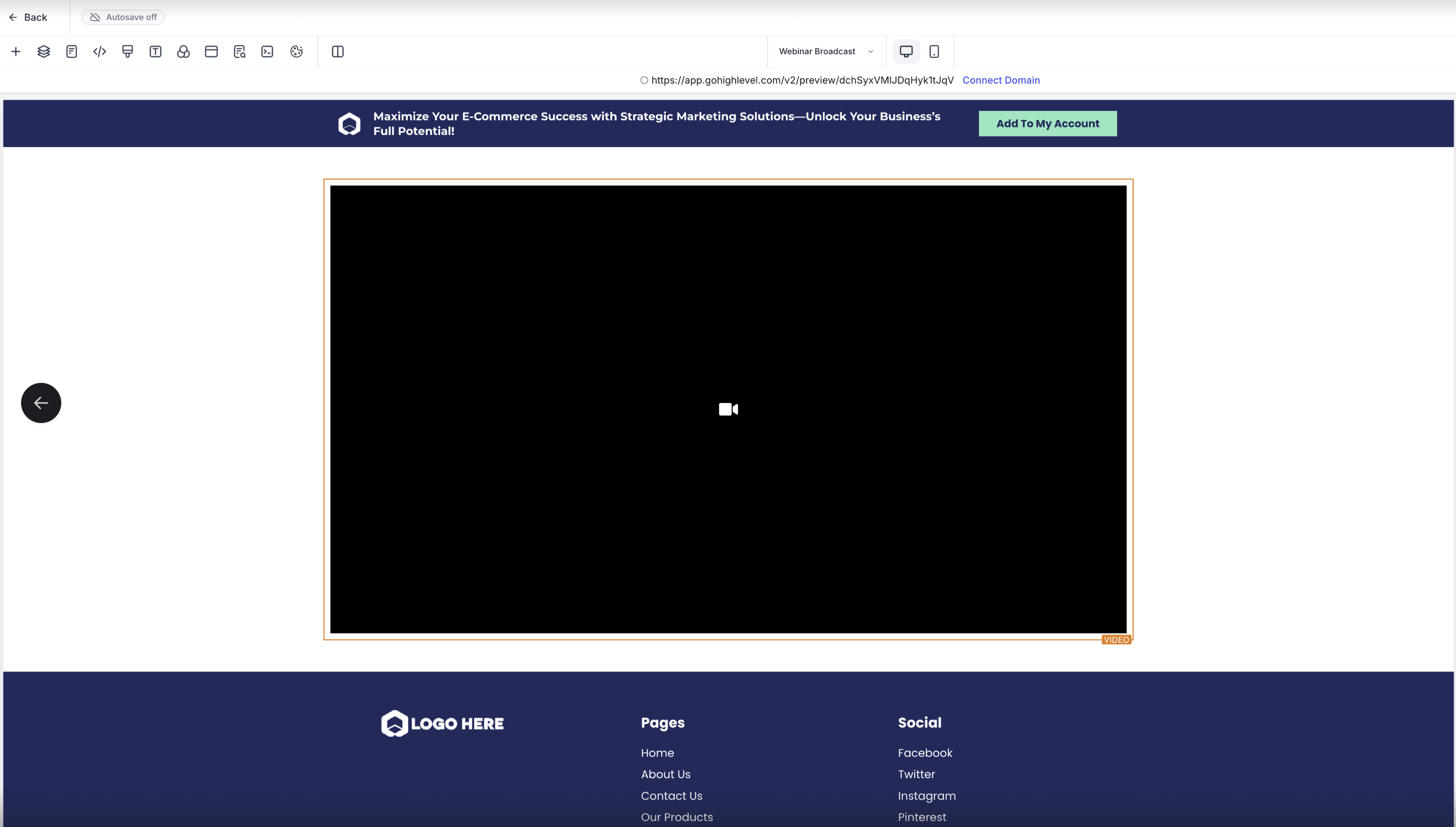The width and height of the screenshot is (1456, 827).
Task: Click the Instagram footer link
Action: (926, 796)
